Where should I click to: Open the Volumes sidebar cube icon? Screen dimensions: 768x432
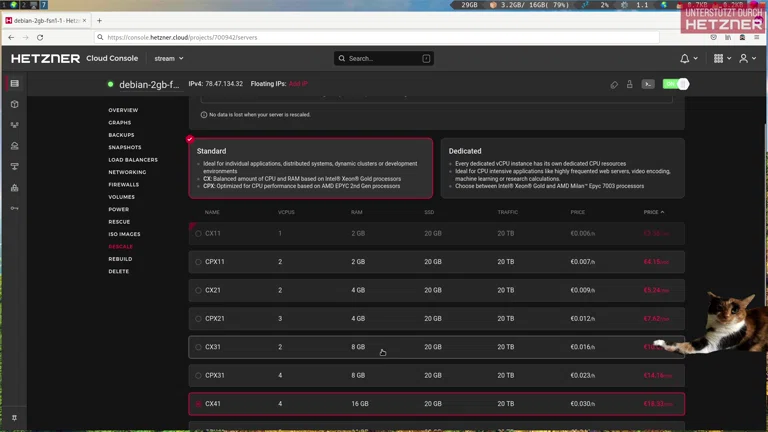click(15, 104)
